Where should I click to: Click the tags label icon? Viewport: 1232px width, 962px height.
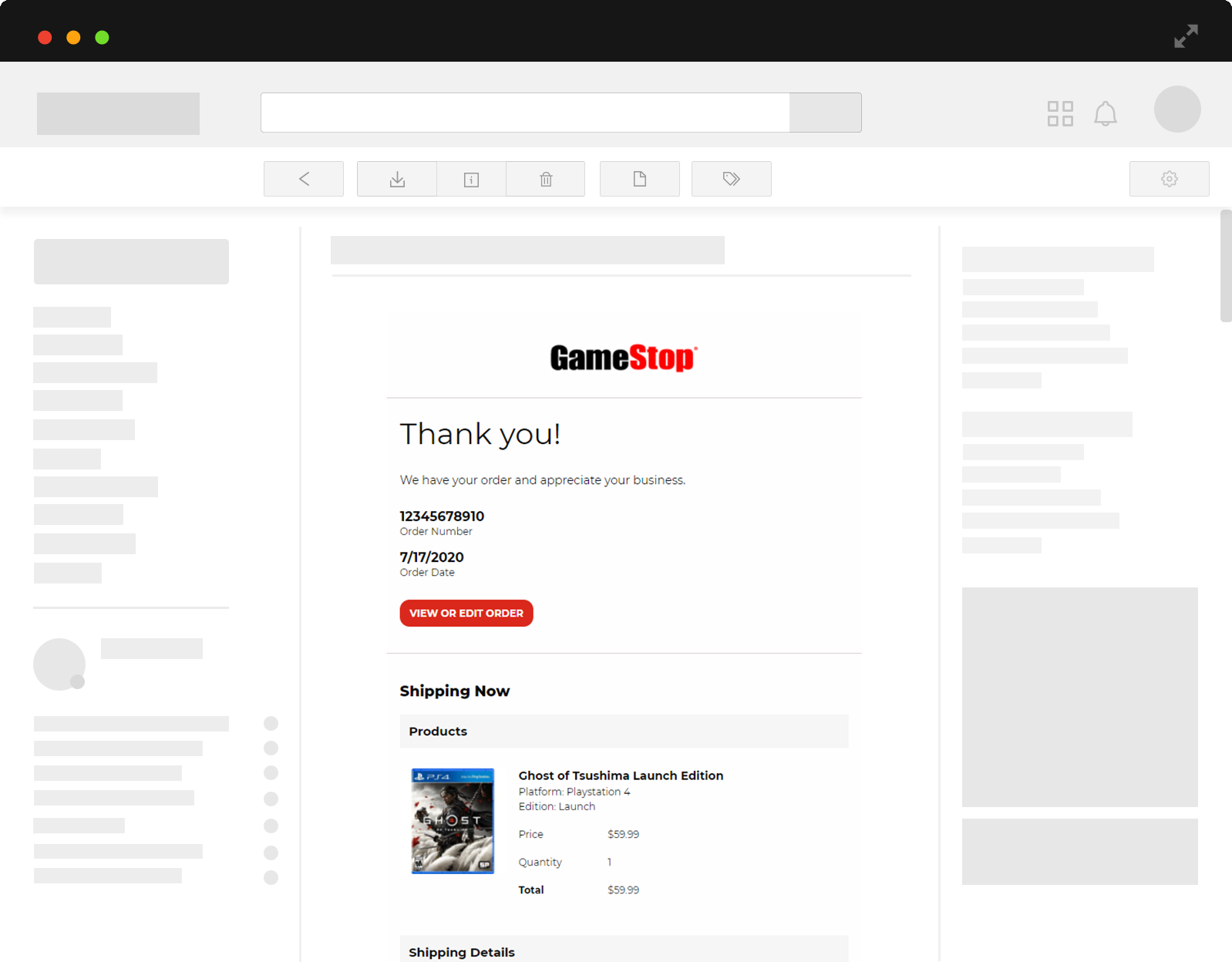(732, 179)
